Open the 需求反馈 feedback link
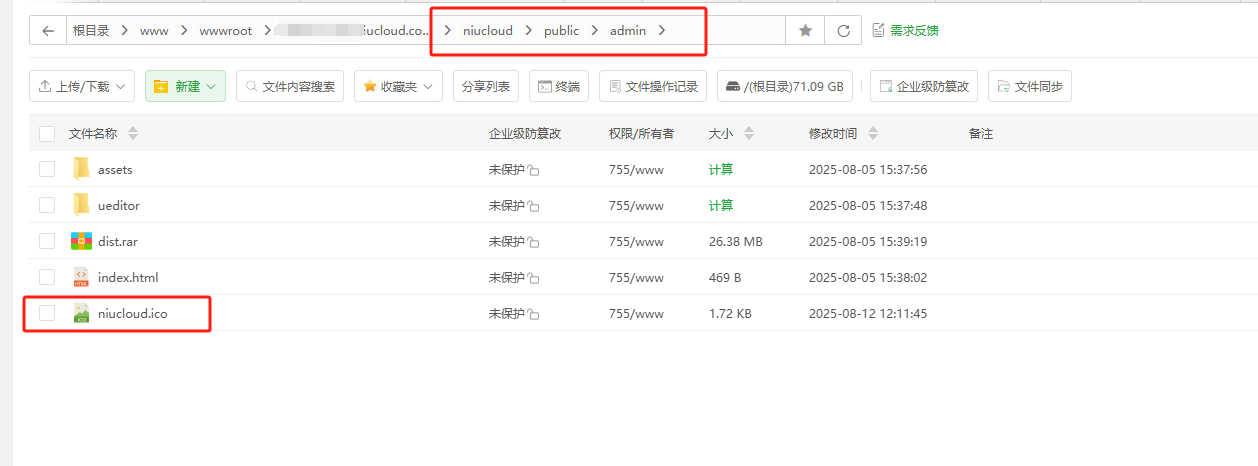Screen dimensions: 1258x466 coord(905,30)
